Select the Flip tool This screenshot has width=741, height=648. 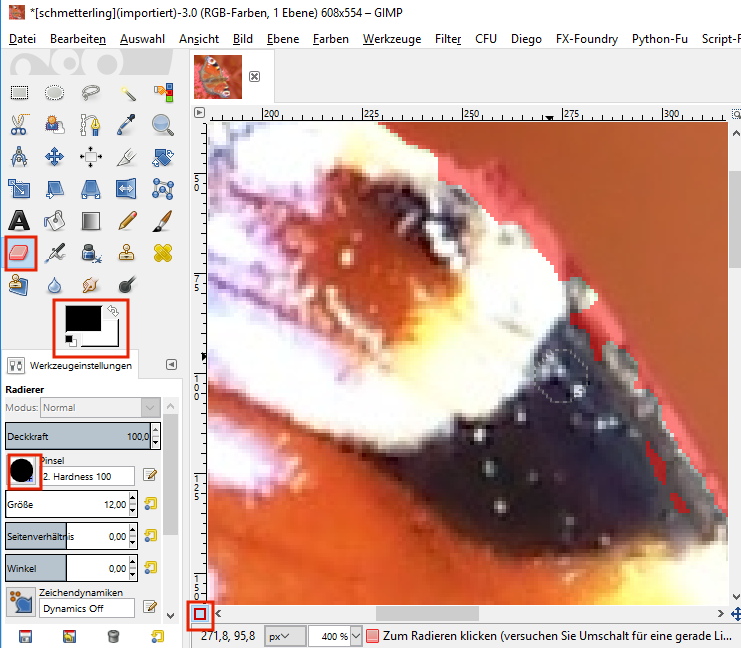click(127, 189)
